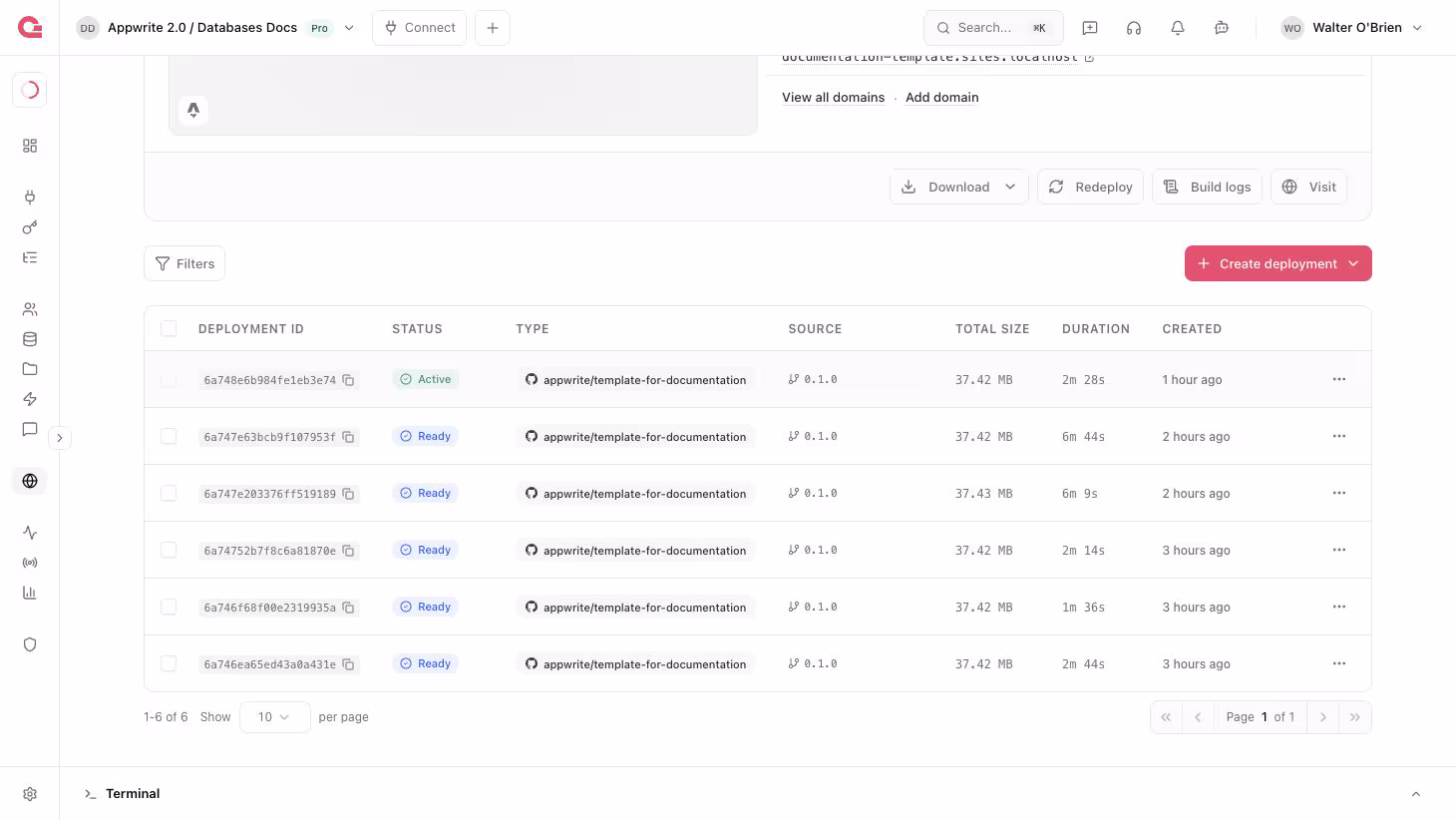Click the 1m 36s duration value
Viewport: 1456px width, 820px height.
pos(1083,607)
